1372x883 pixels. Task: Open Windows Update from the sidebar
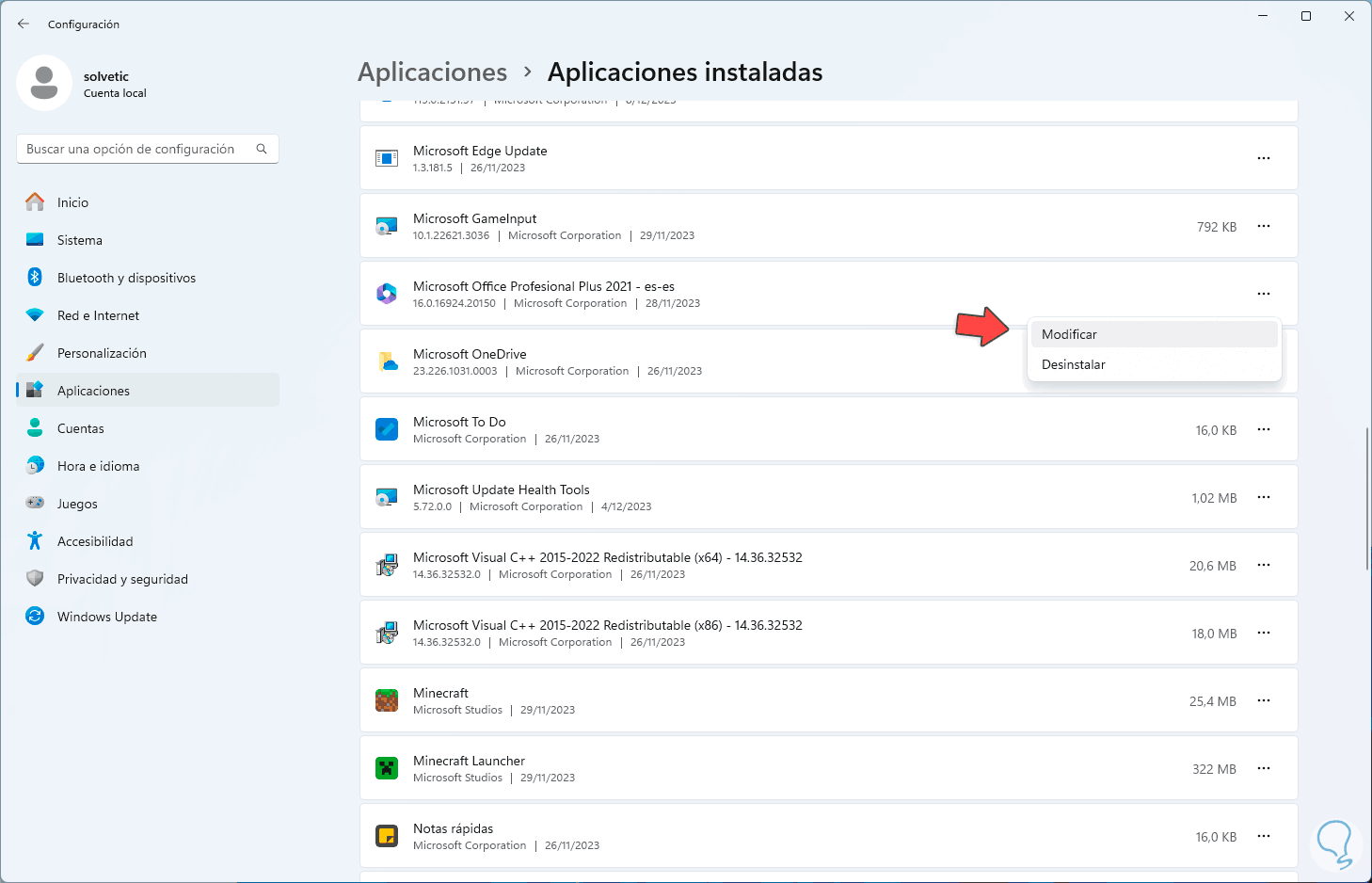tap(106, 617)
